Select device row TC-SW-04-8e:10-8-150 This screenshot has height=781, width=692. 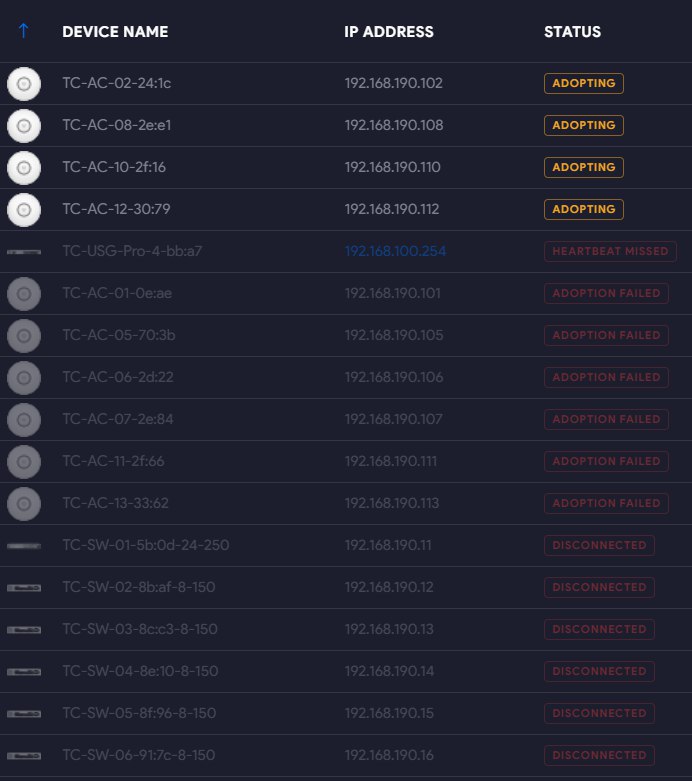346,671
